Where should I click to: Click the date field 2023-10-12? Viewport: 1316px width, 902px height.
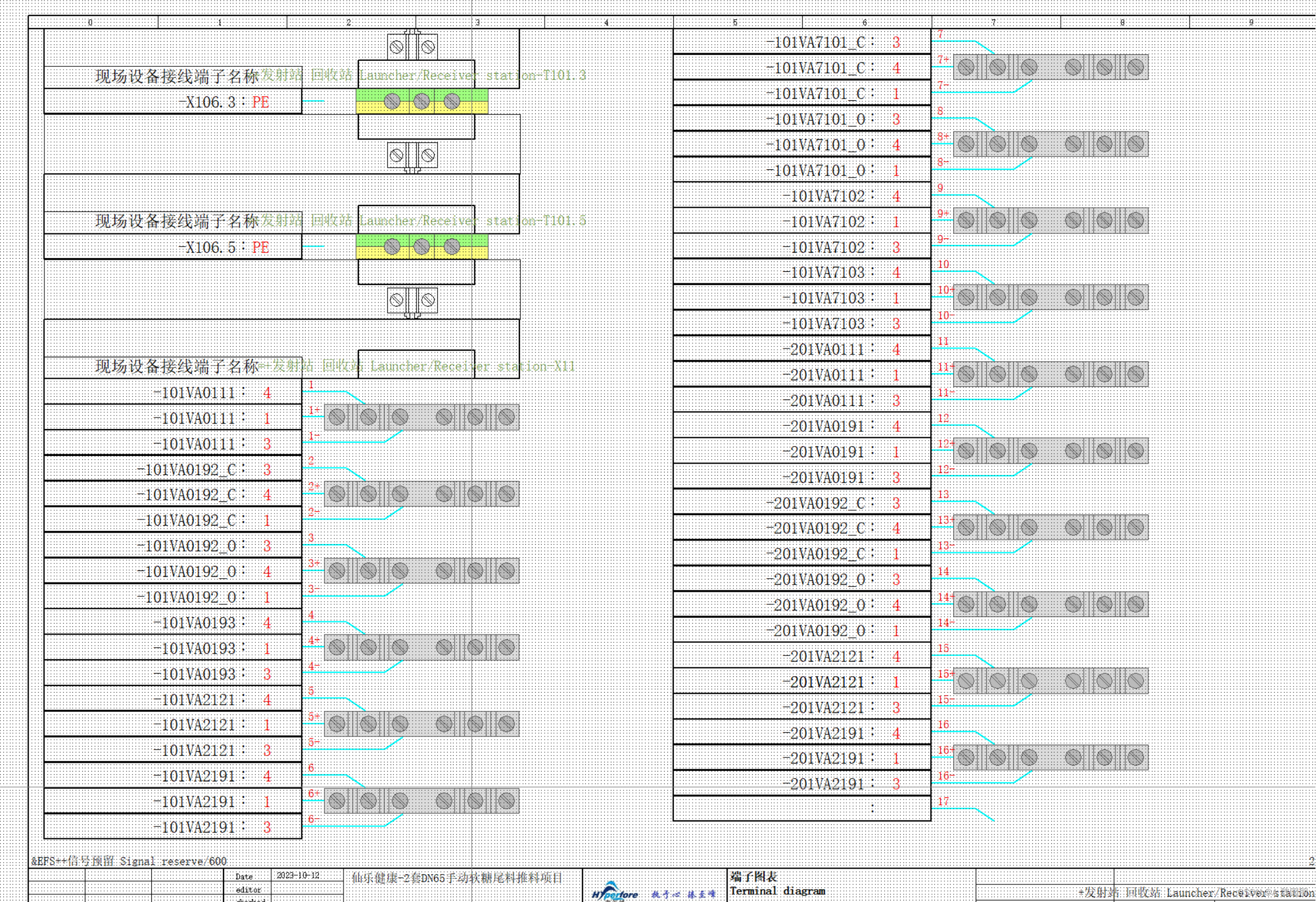tap(298, 875)
